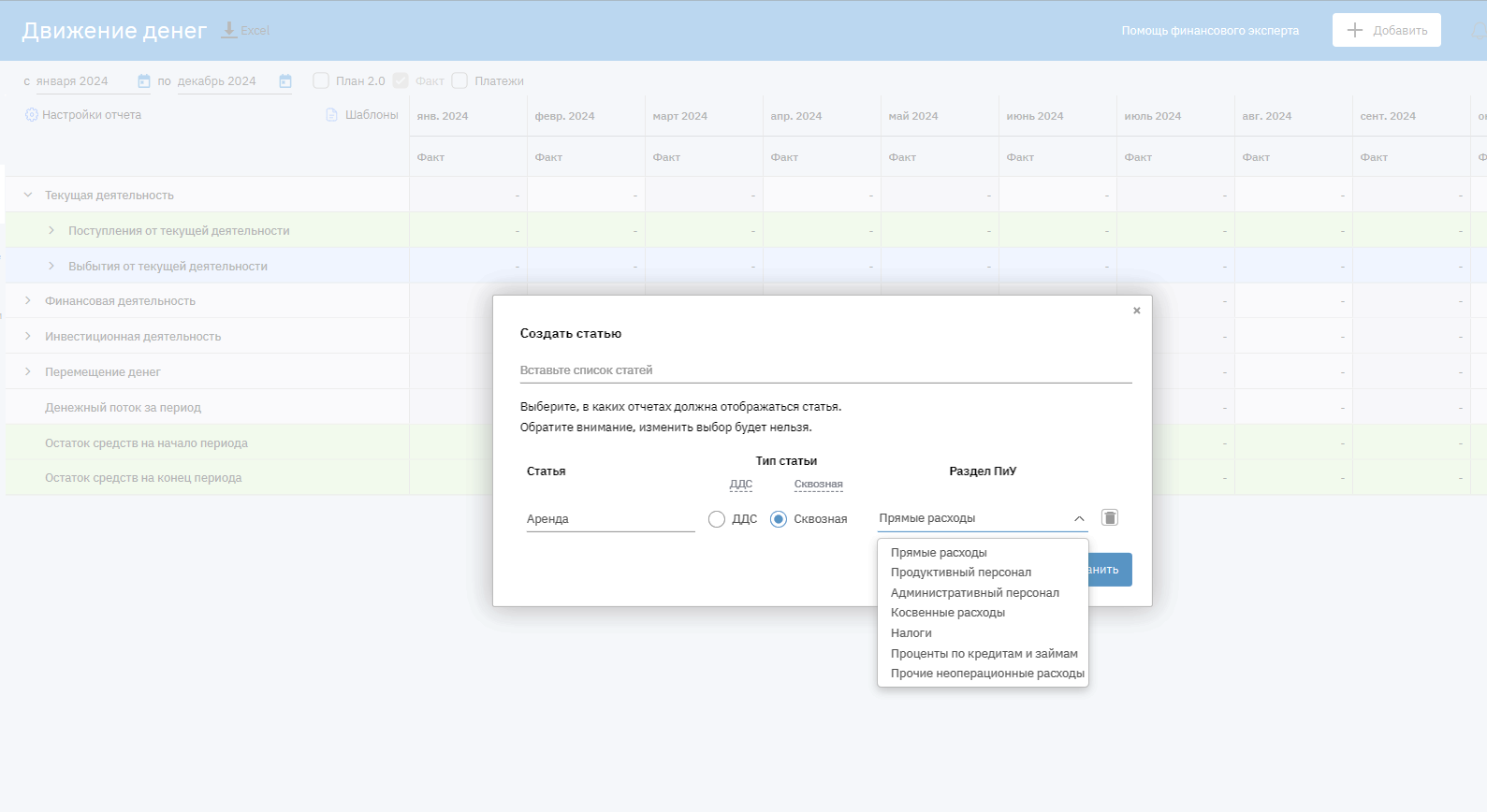Click the Сквозная column header hint
This screenshot has width=1487, height=812.
pyautogui.click(x=819, y=484)
